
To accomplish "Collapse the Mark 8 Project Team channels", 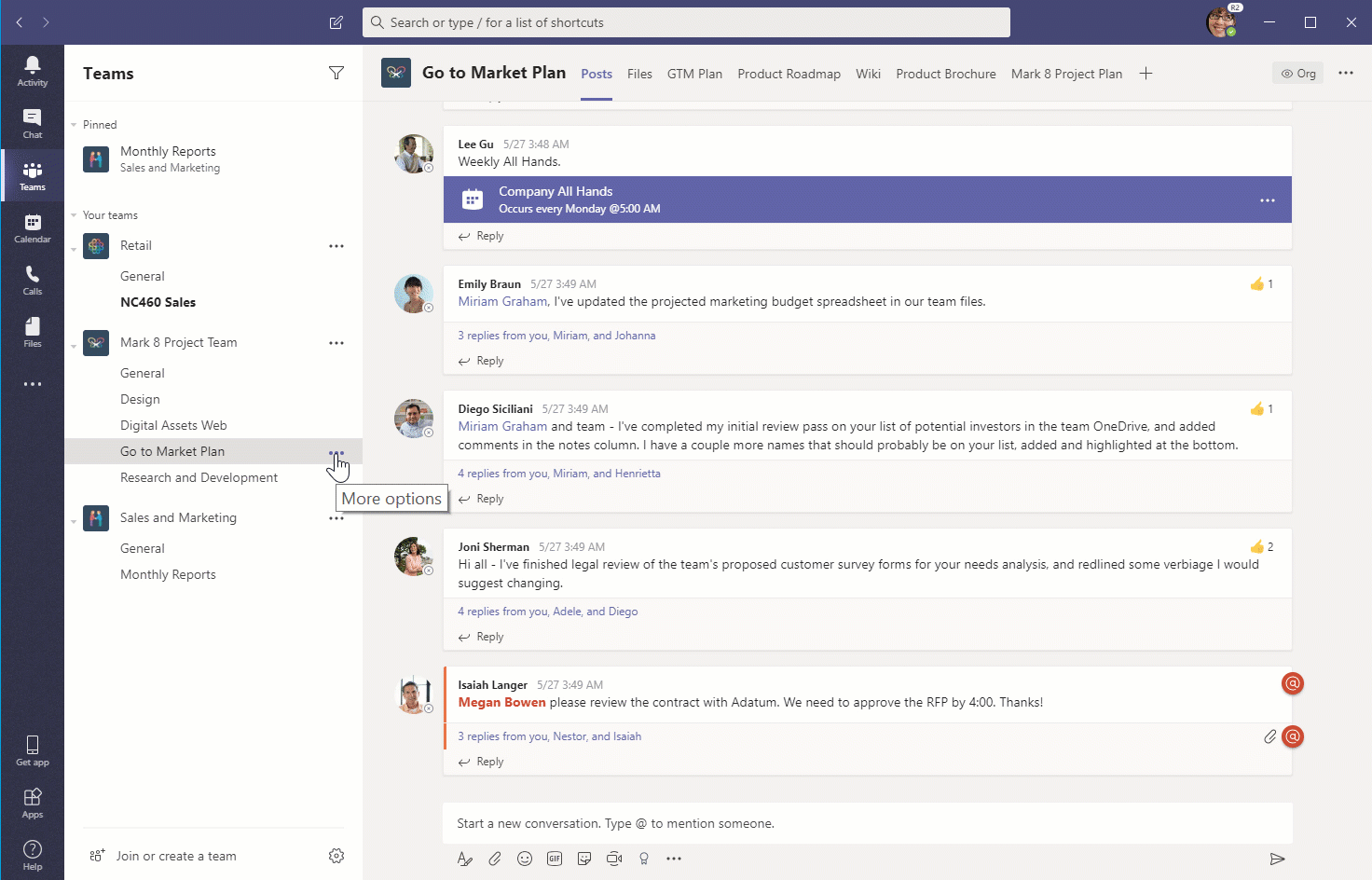I will (x=74, y=346).
